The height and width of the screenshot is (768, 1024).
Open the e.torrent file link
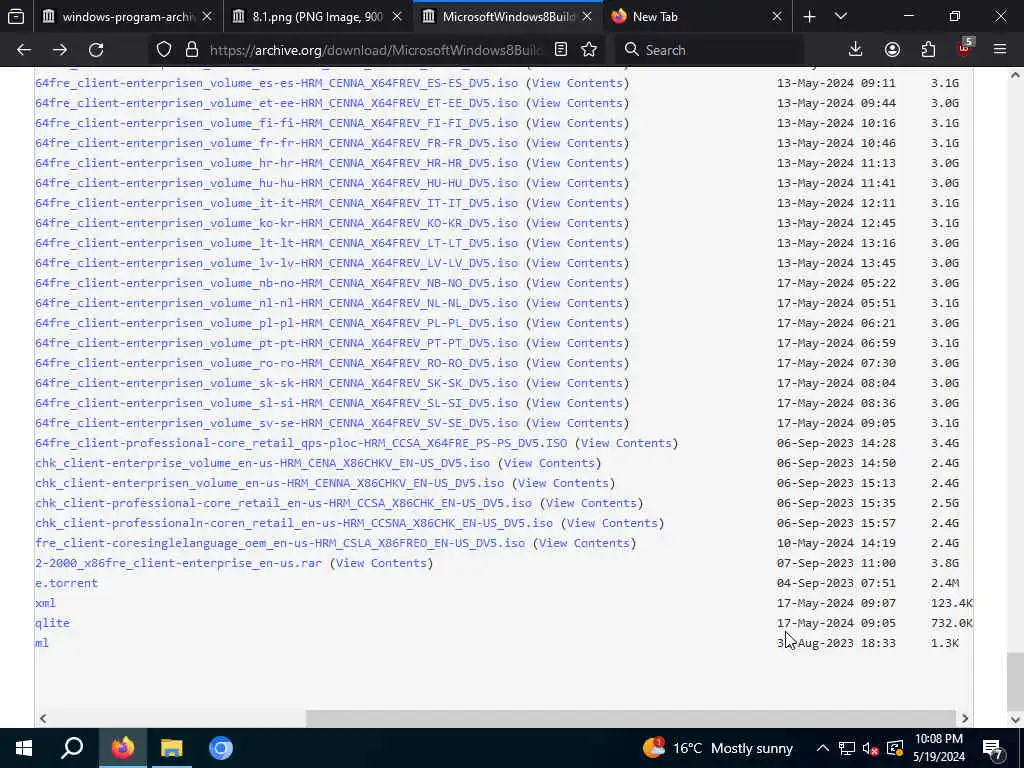(66, 583)
